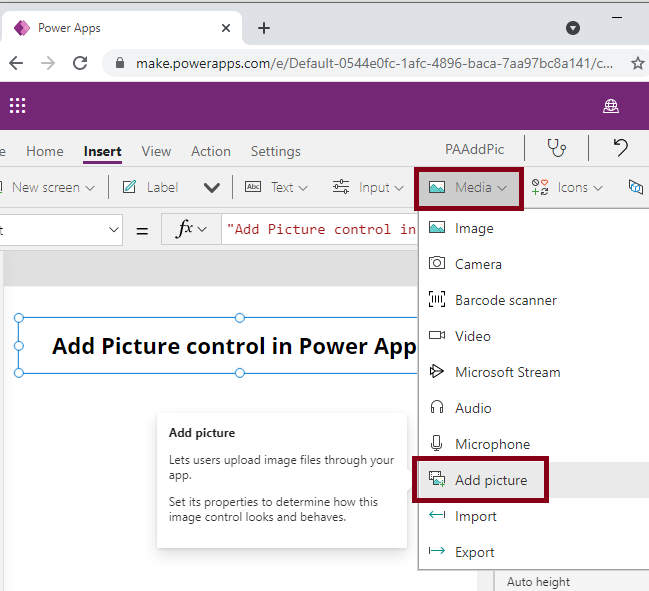
Task: Open the Action tab
Action: coord(211,151)
